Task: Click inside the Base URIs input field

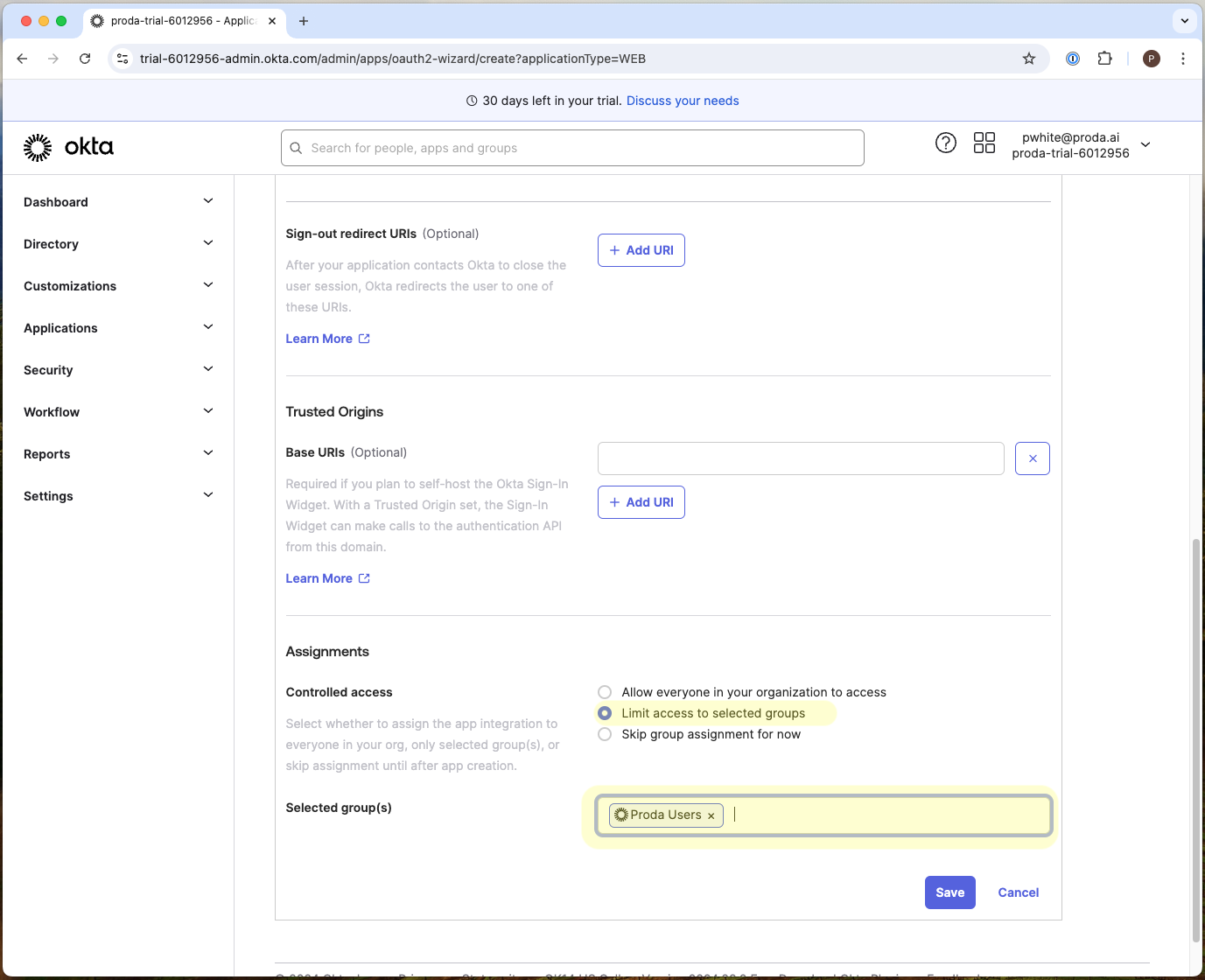Action: pos(800,458)
